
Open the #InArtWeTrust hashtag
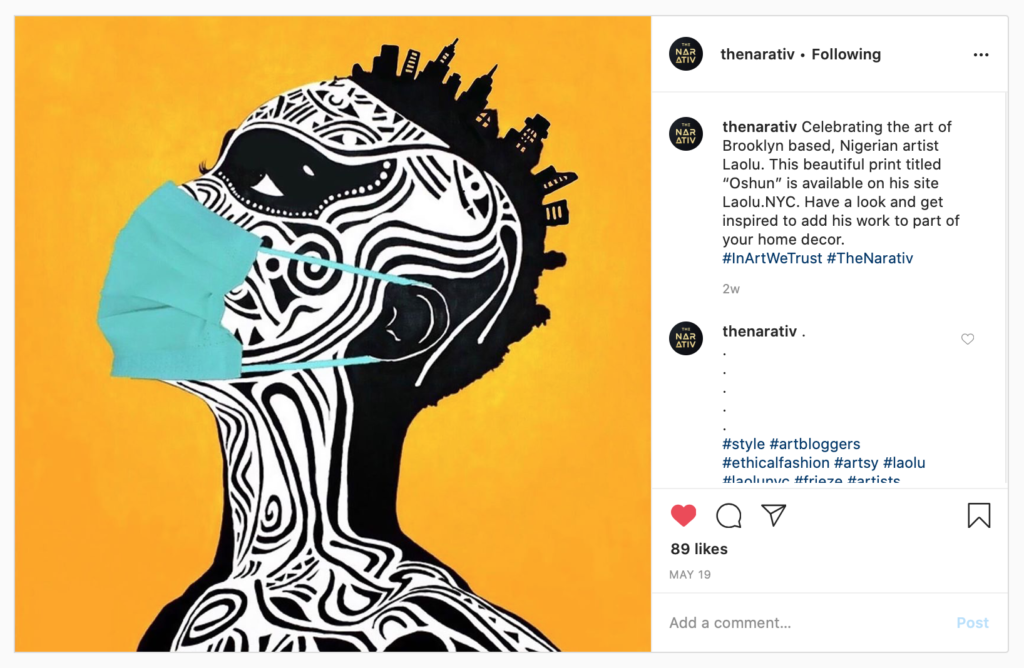pos(772,258)
